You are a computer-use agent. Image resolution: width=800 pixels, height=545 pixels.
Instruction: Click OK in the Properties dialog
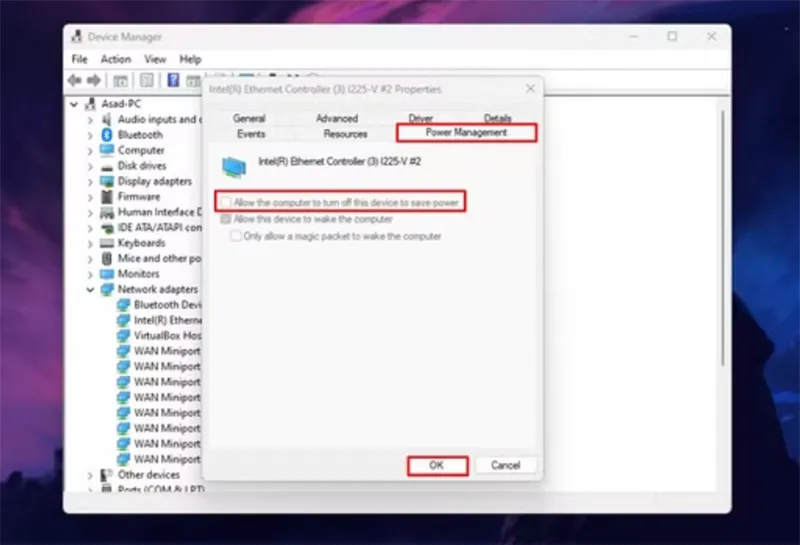437,465
